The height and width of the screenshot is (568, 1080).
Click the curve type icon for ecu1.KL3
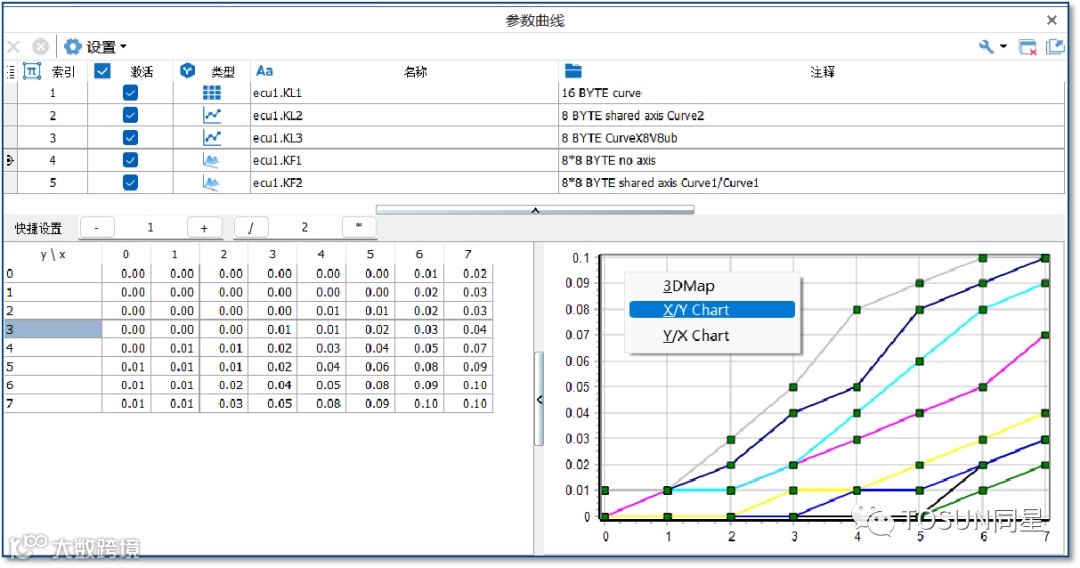click(212, 138)
